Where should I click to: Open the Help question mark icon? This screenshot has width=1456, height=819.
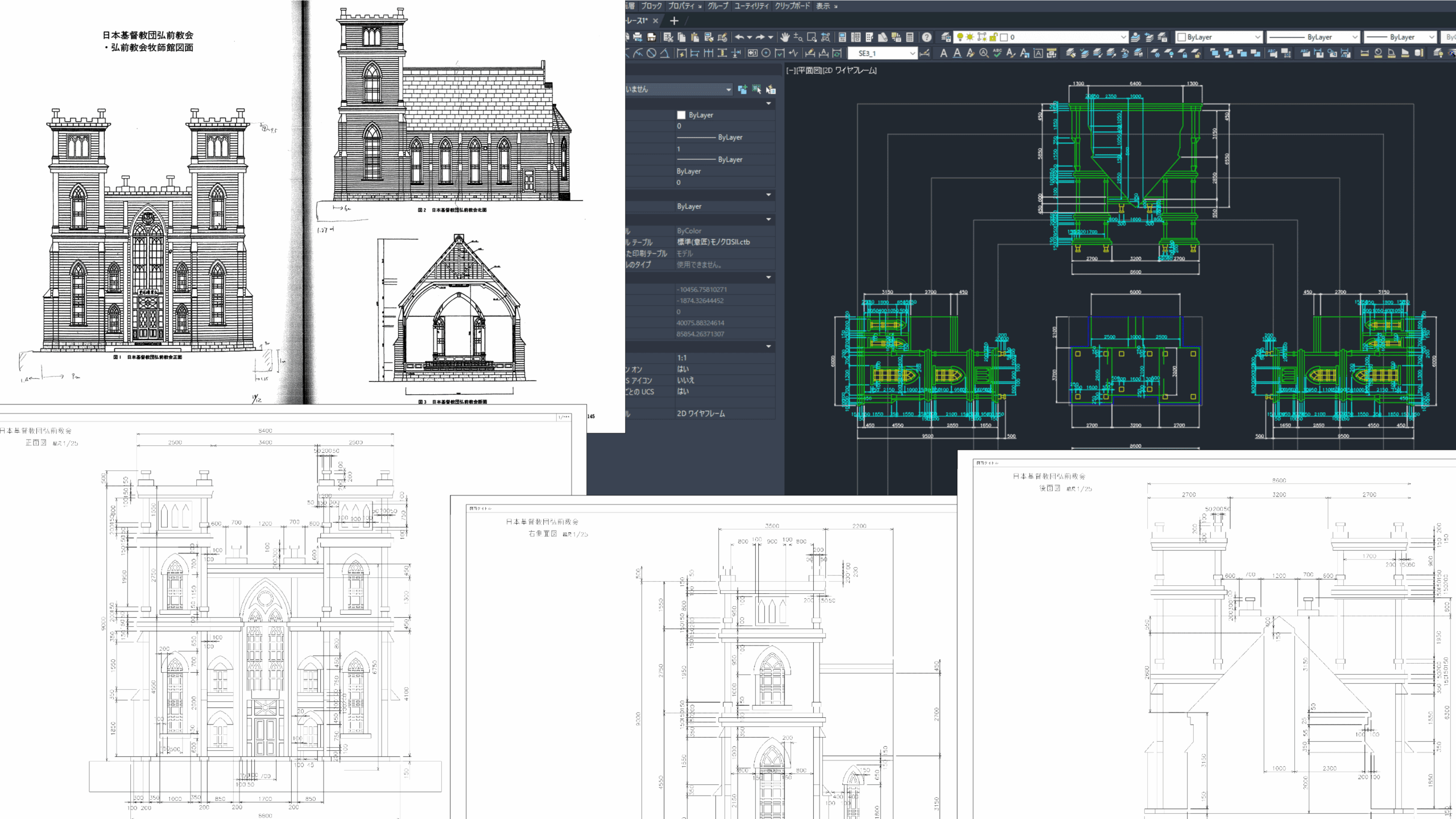(926, 37)
